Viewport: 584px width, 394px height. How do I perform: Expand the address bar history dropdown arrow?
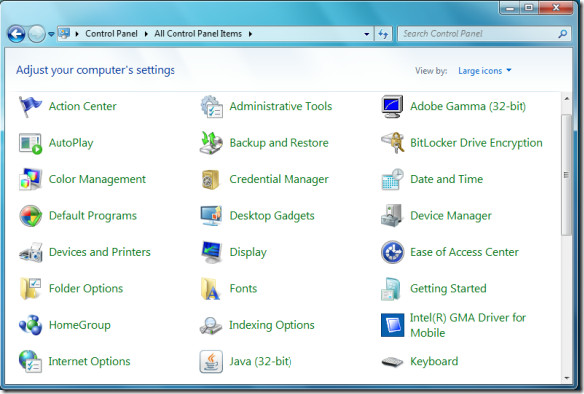tap(367, 34)
